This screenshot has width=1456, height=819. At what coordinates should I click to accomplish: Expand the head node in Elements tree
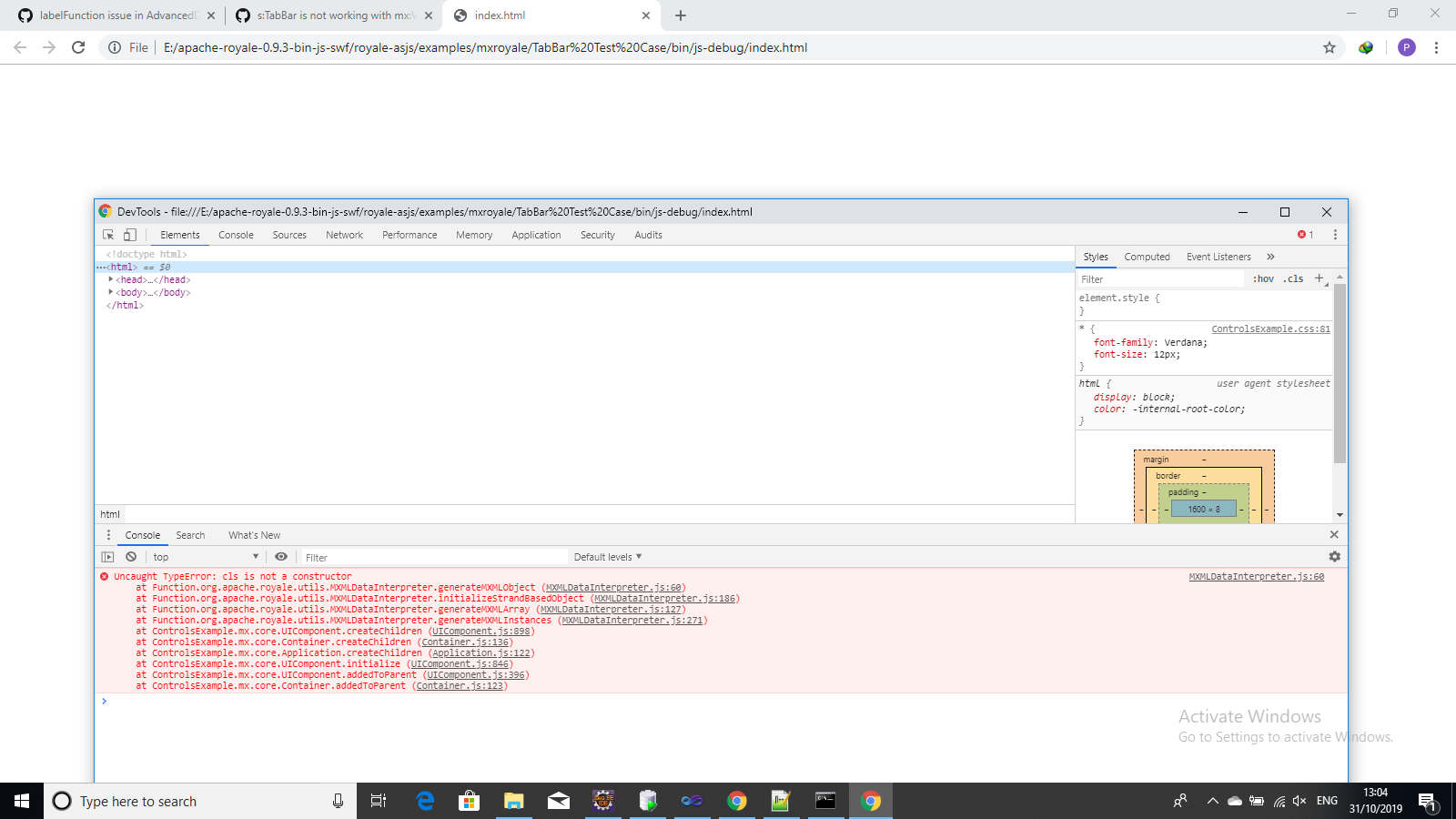[x=110, y=279]
